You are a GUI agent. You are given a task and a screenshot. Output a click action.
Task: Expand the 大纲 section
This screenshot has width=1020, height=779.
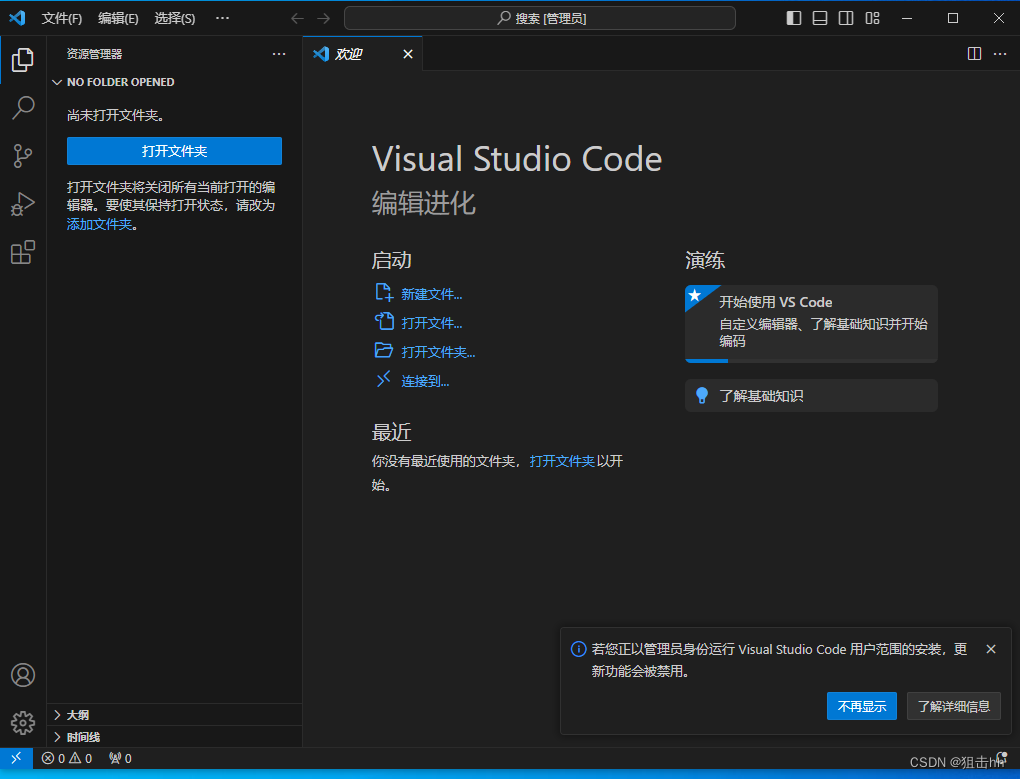click(174, 715)
